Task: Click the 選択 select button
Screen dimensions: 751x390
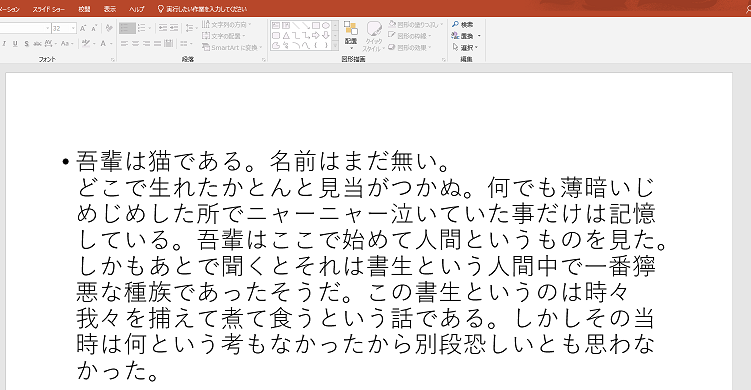Action: [465, 47]
